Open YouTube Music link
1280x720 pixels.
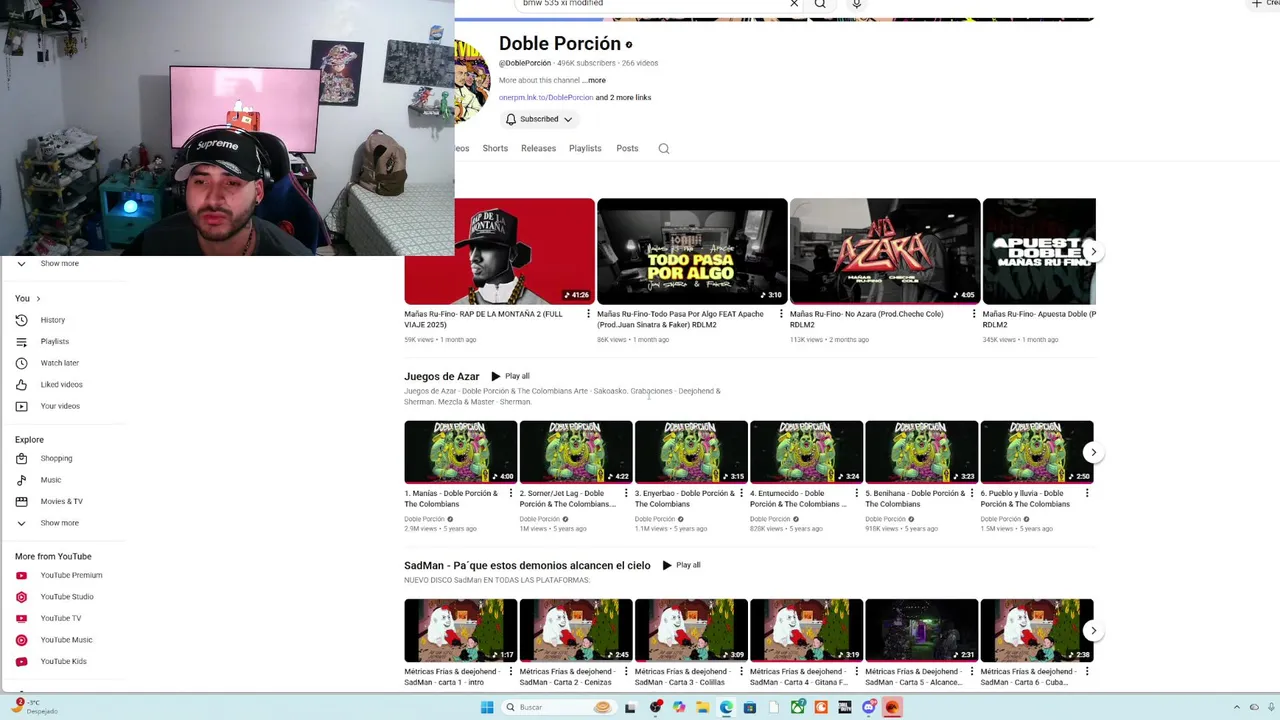(66, 640)
